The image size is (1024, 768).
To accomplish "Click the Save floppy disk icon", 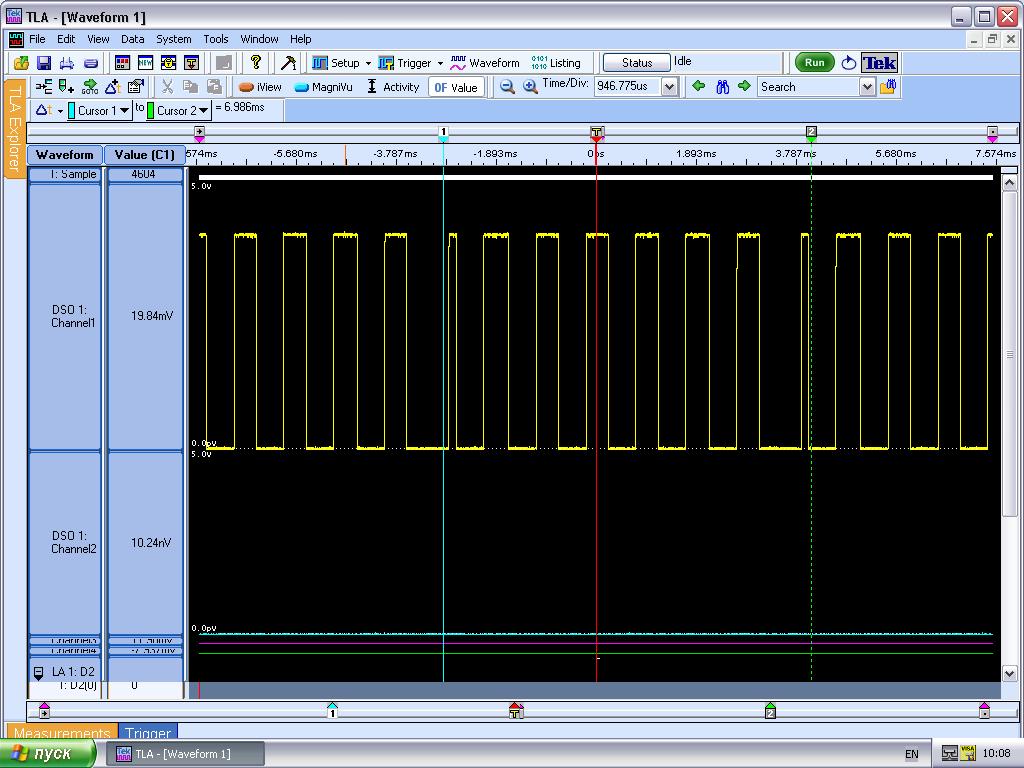I will [x=44, y=63].
